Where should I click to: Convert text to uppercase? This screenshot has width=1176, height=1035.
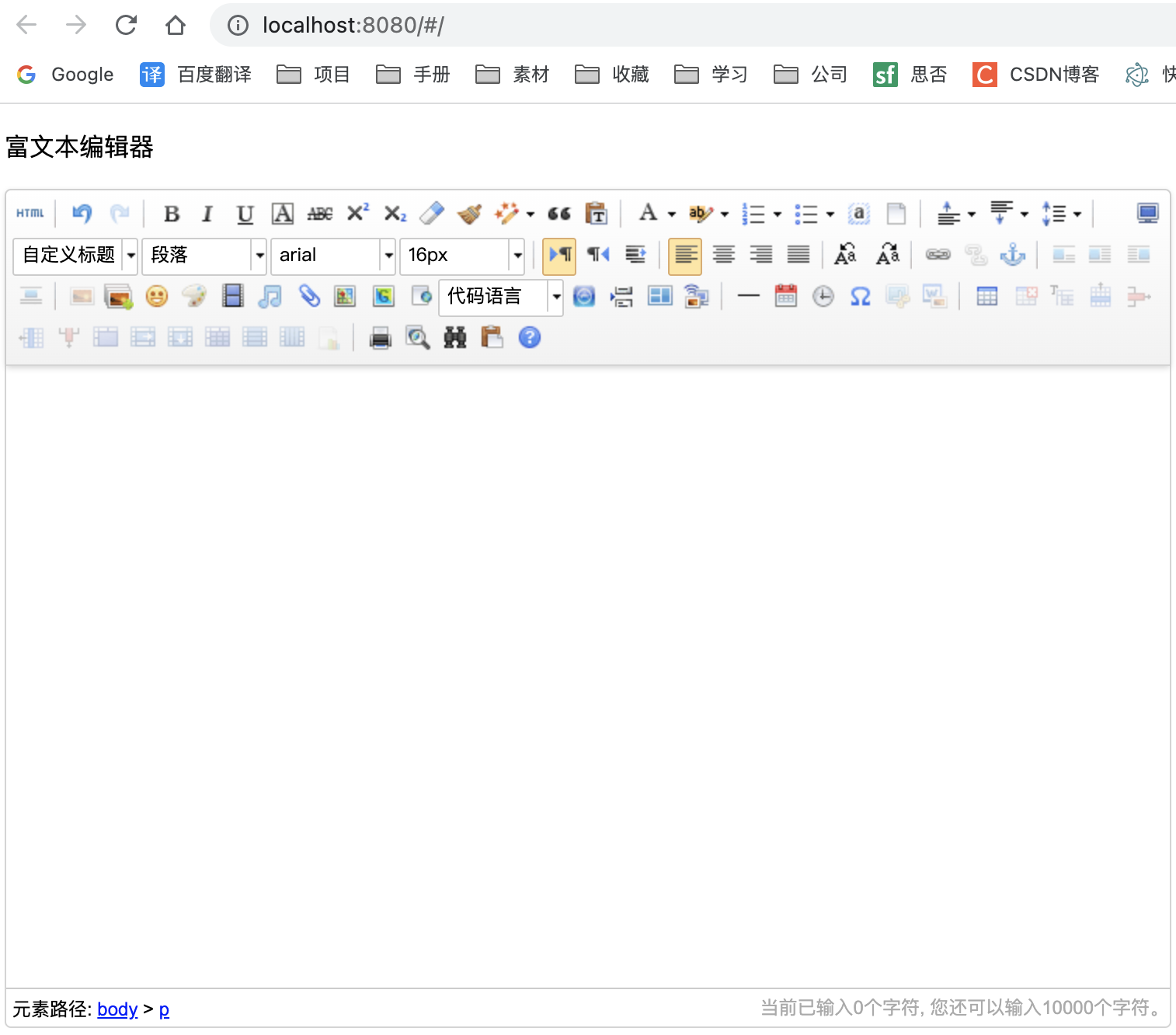(845, 254)
